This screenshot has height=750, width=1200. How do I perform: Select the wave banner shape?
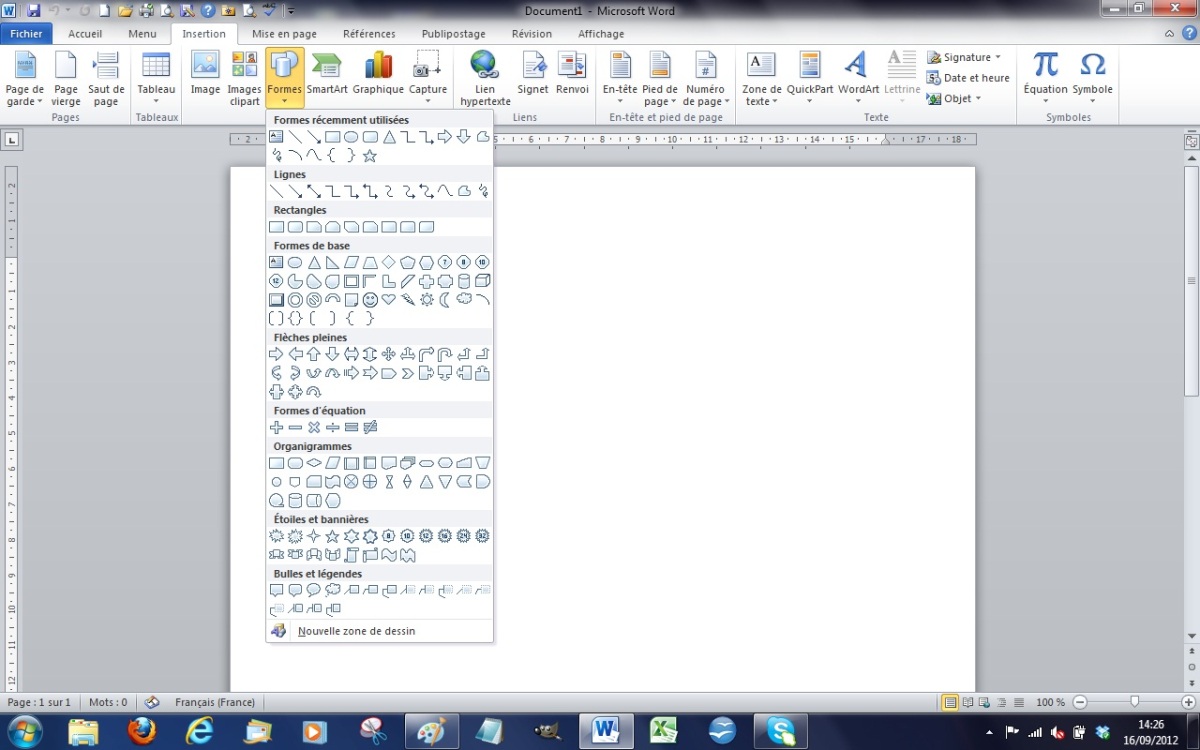389,555
